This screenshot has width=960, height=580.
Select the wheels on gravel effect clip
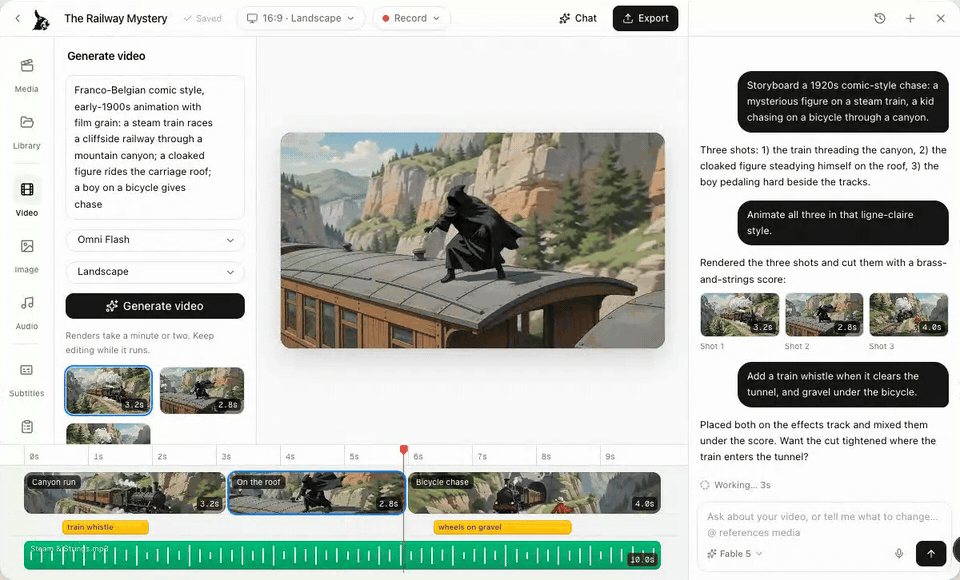tap(503, 527)
